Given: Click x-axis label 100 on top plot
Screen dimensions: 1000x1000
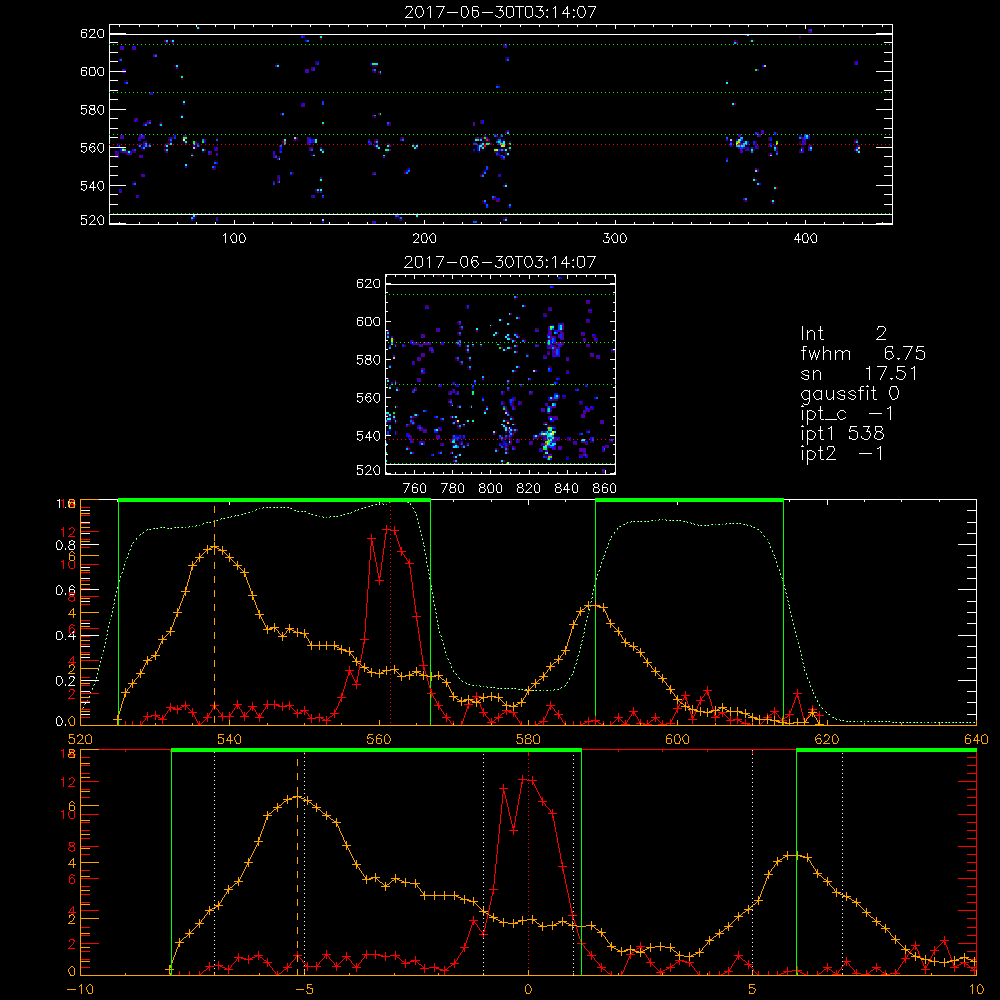Looking at the screenshot, I should 234,239.
